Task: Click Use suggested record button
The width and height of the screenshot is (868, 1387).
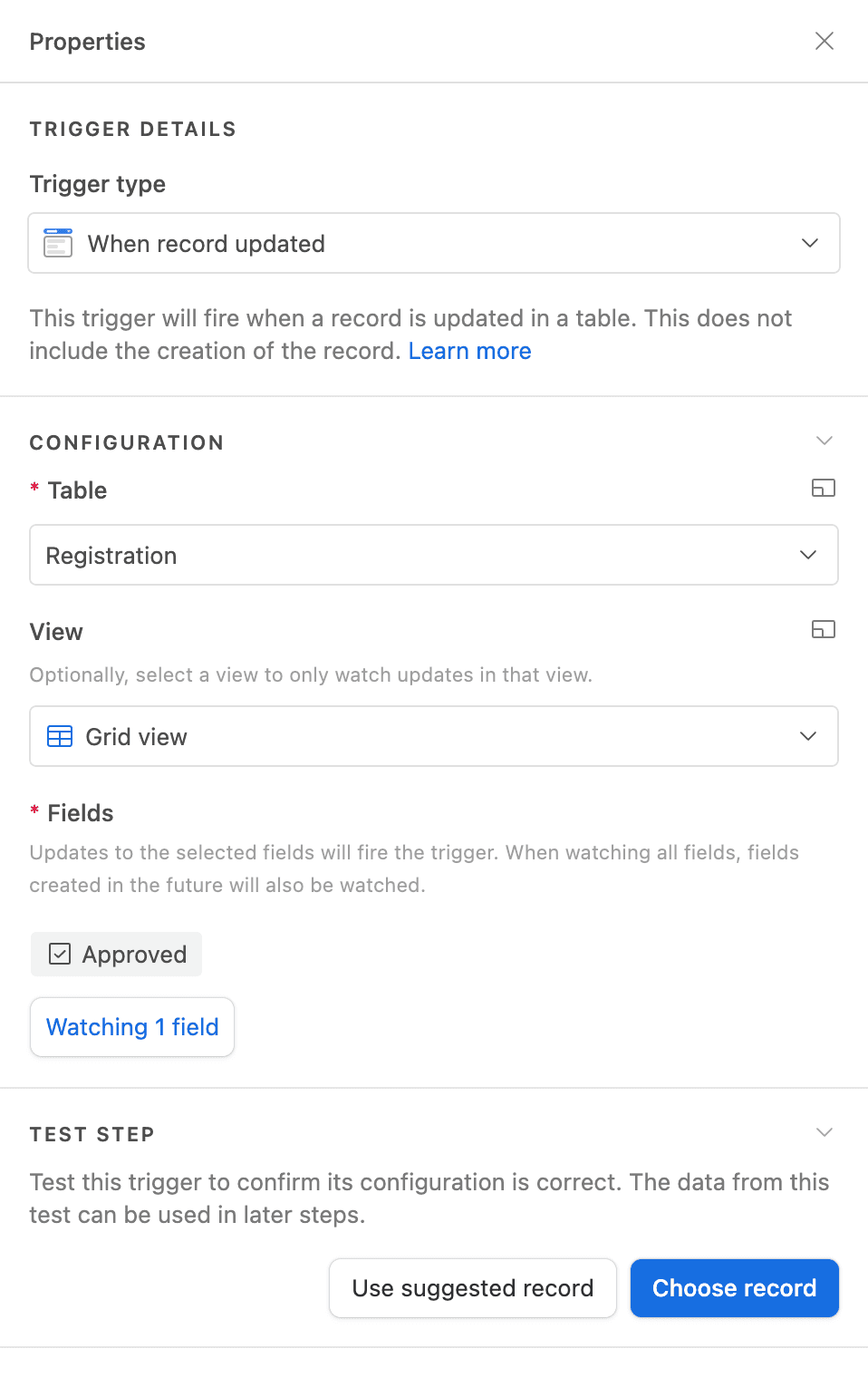Action: click(472, 1288)
